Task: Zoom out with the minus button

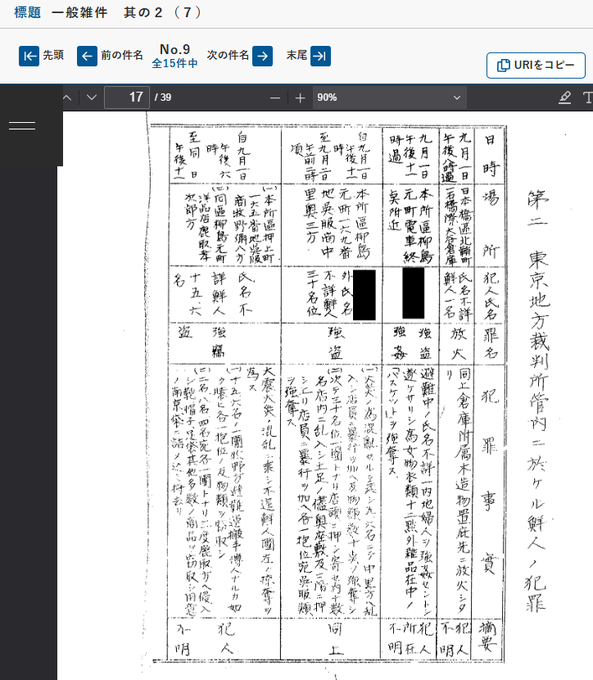Action: click(275, 98)
